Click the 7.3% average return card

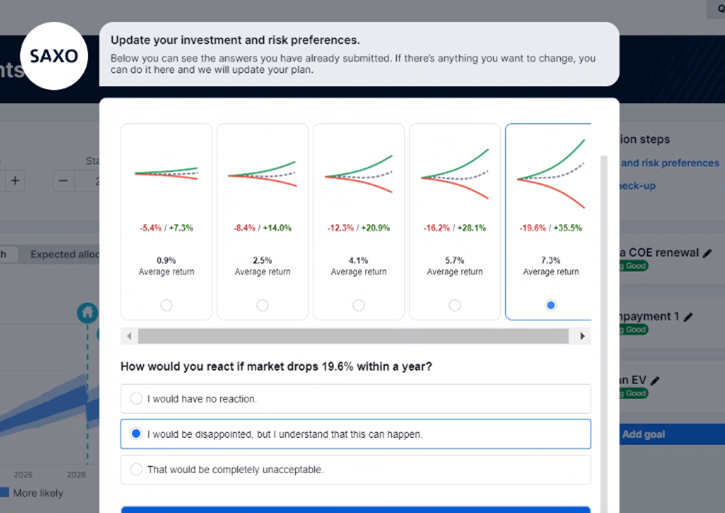click(x=548, y=222)
